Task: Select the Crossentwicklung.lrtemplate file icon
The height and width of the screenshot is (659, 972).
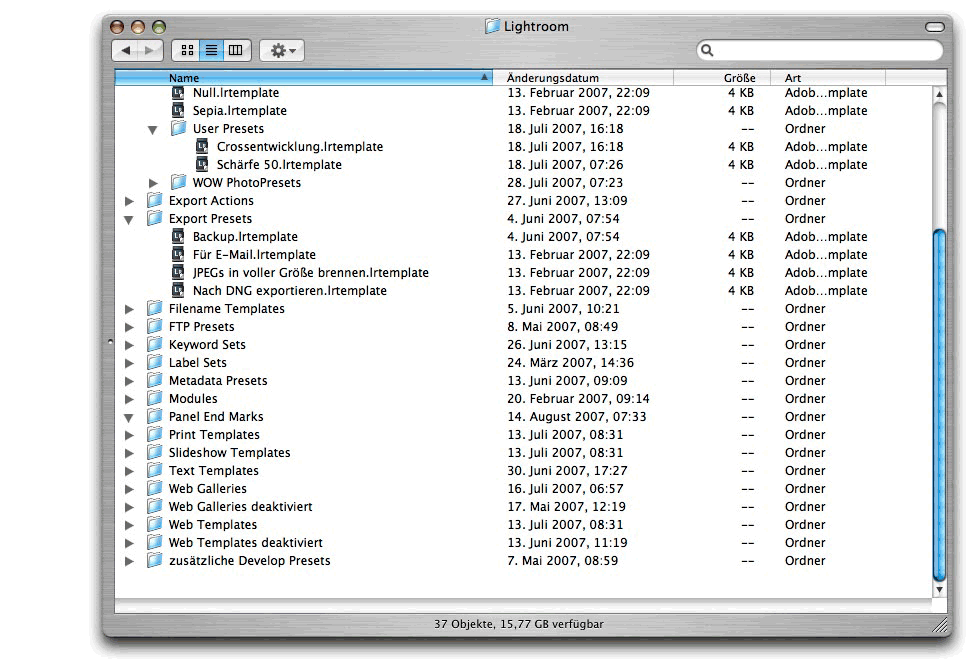Action: [202, 146]
